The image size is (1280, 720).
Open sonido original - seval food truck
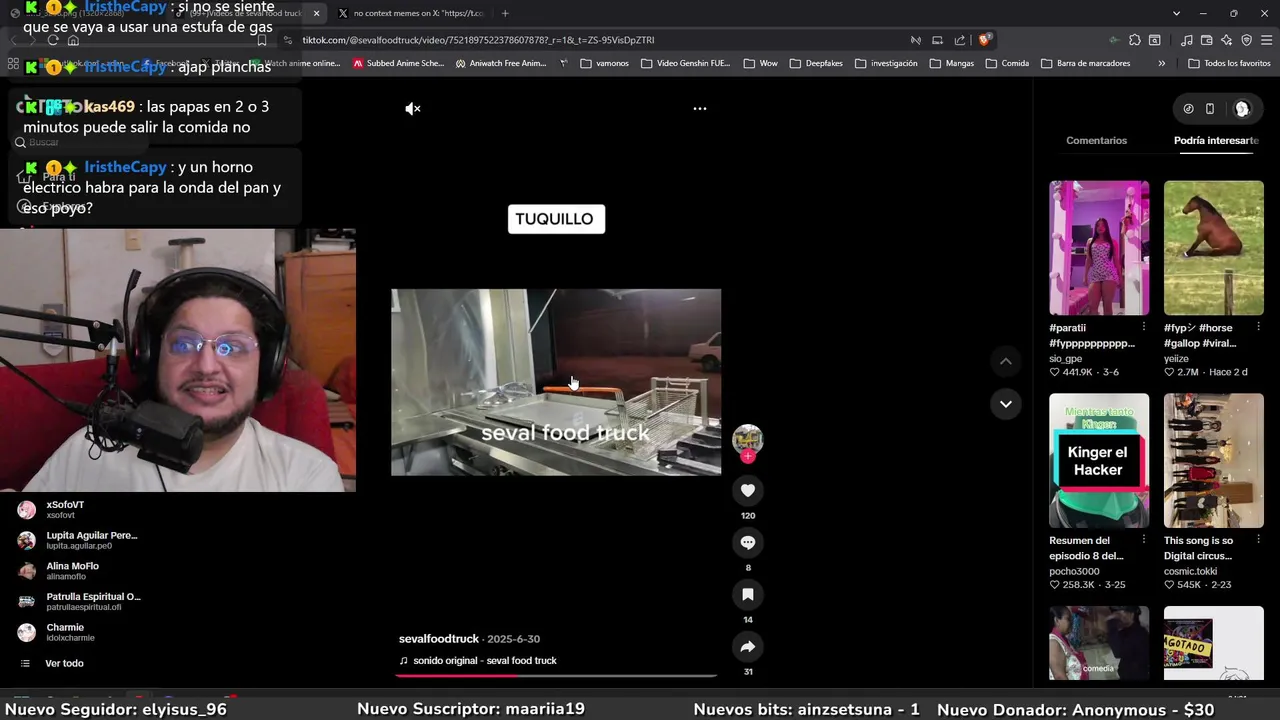[x=485, y=661]
